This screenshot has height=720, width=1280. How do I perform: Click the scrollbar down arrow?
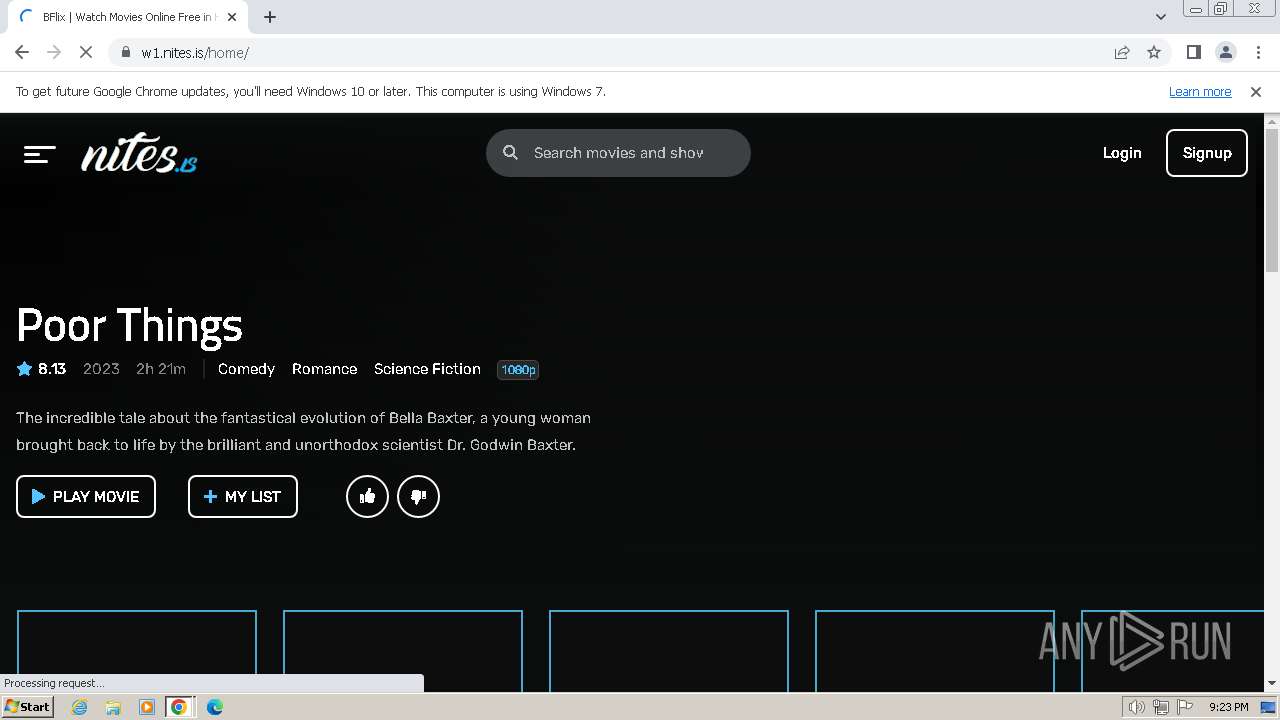(1272, 684)
